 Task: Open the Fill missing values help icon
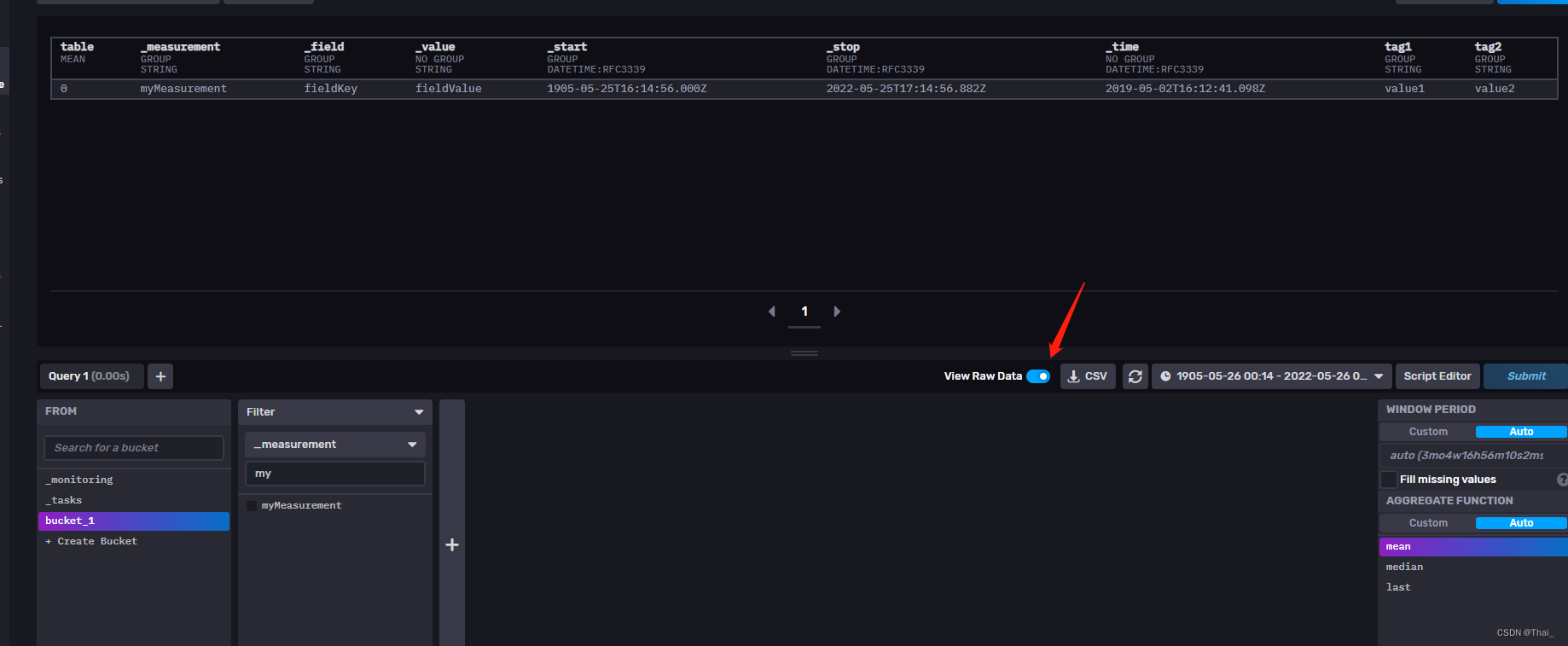tap(1562, 480)
